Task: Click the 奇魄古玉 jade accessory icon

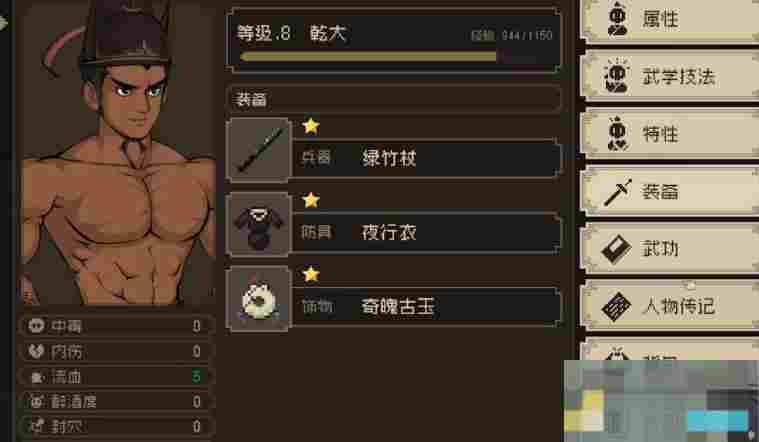Action: point(258,299)
